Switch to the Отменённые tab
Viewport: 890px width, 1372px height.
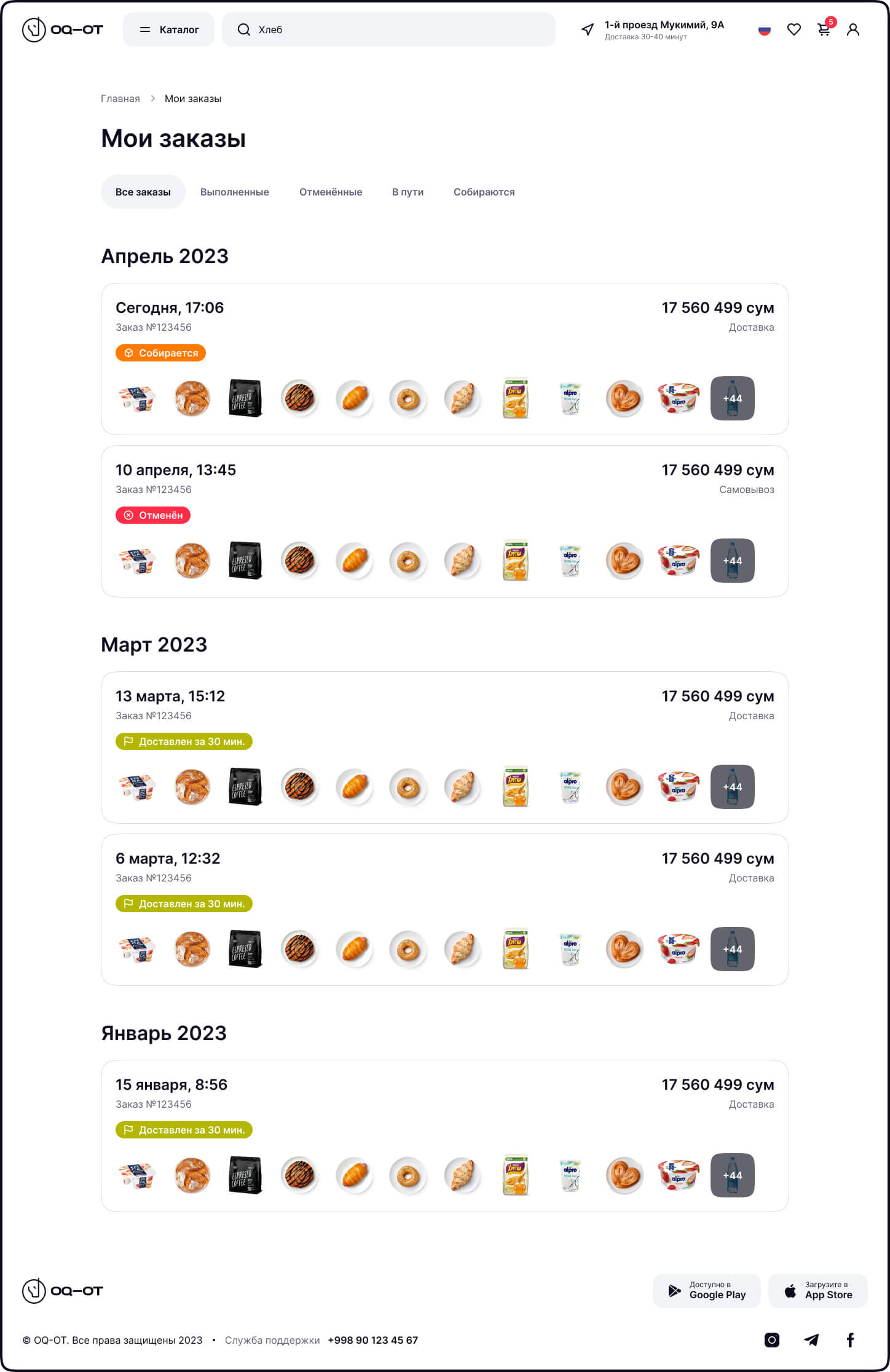(x=331, y=192)
